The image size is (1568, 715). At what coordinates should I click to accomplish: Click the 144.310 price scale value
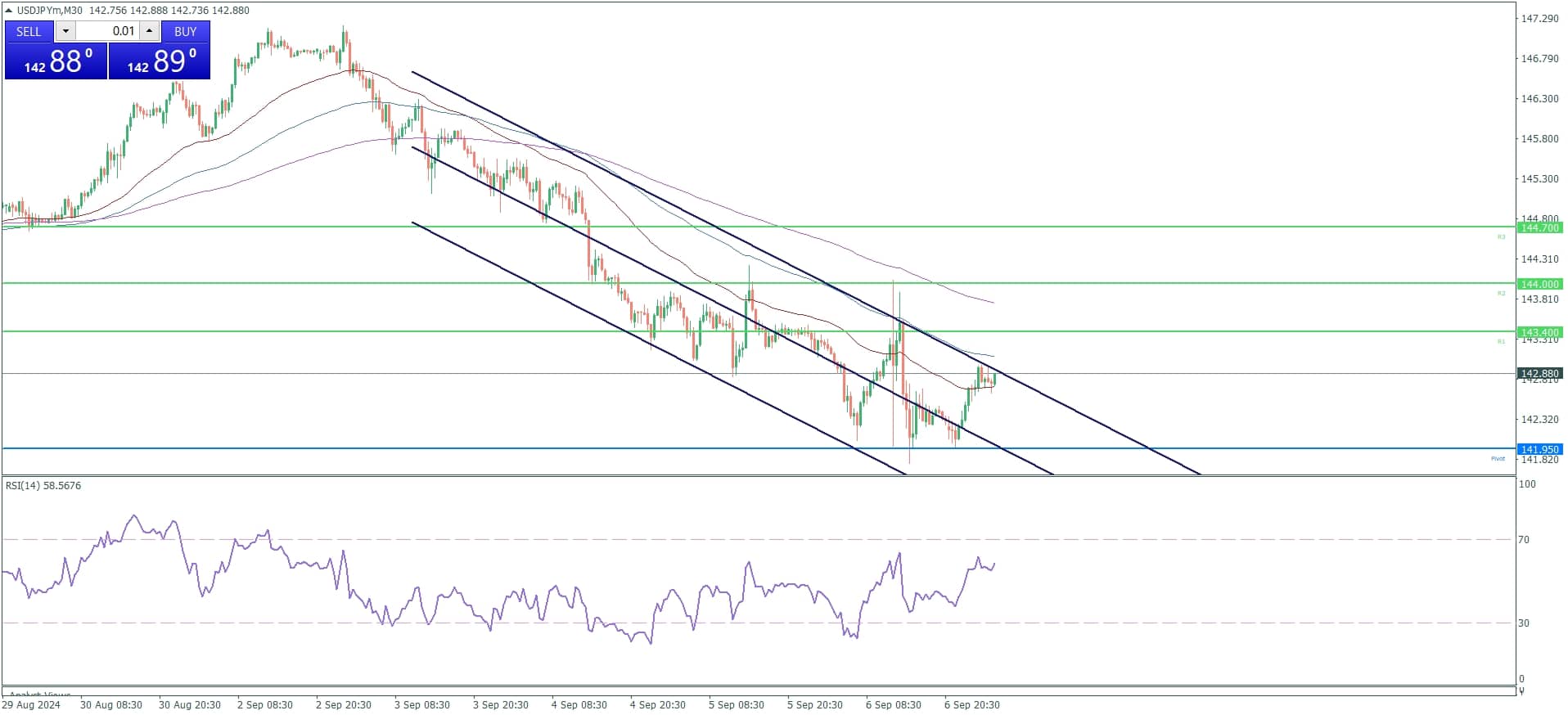(x=1539, y=259)
